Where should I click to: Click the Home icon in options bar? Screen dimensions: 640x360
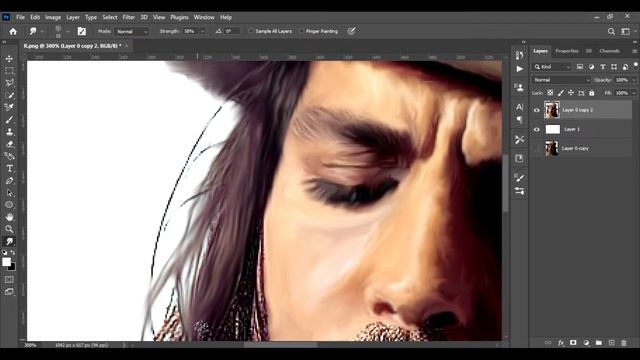(13, 31)
